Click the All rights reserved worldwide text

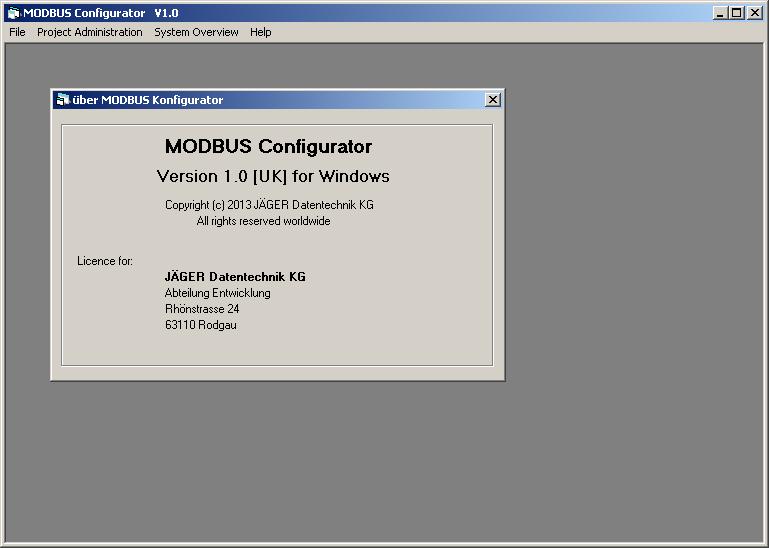pos(263,221)
